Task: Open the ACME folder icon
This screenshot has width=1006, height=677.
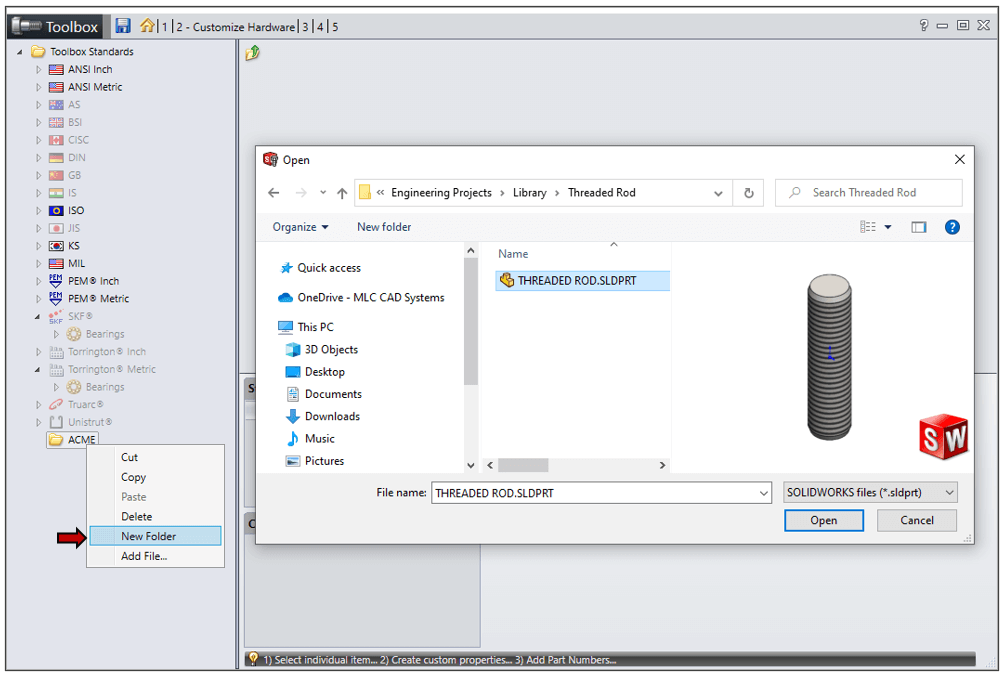Action: tap(54, 439)
